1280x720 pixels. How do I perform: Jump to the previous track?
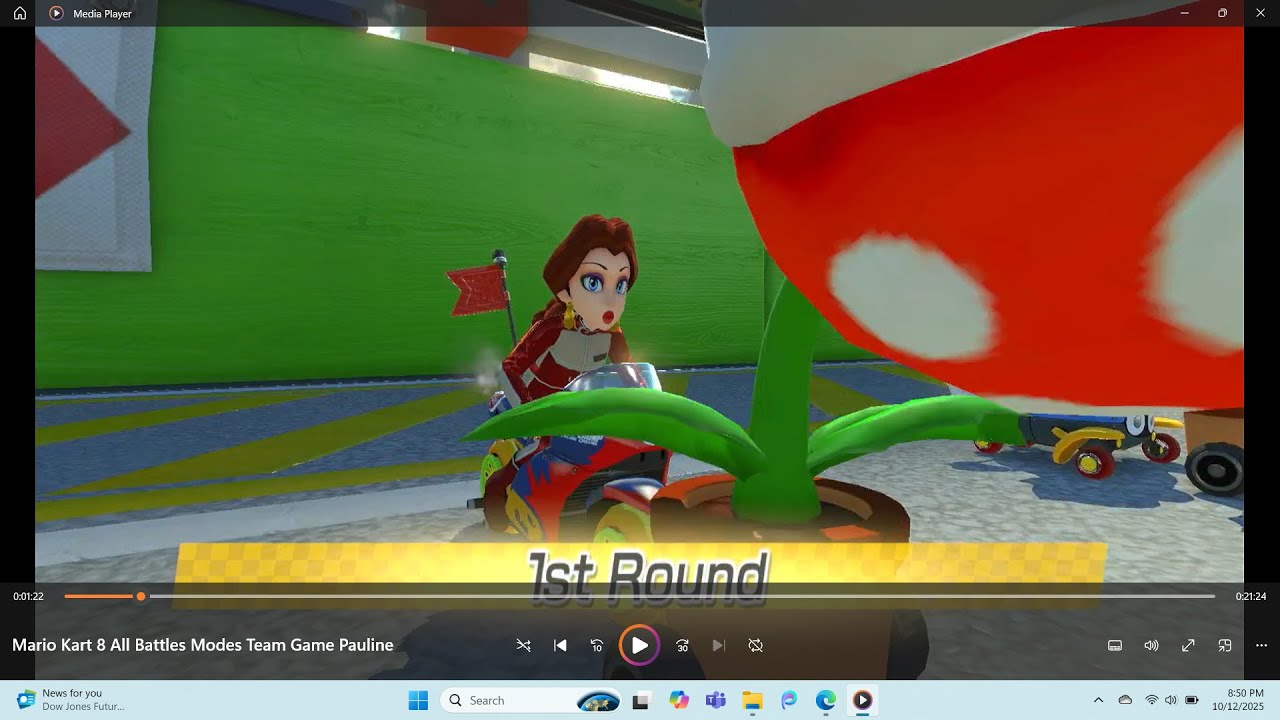[x=560, y=645]
